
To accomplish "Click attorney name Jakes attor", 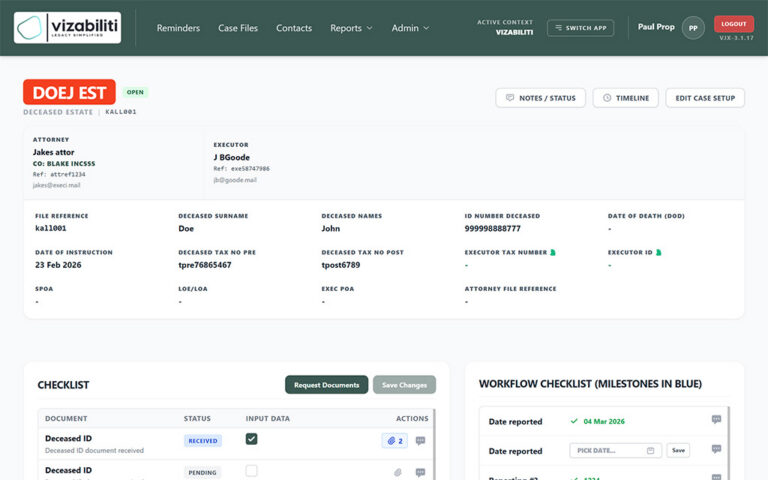I will [x=53, y=152].
